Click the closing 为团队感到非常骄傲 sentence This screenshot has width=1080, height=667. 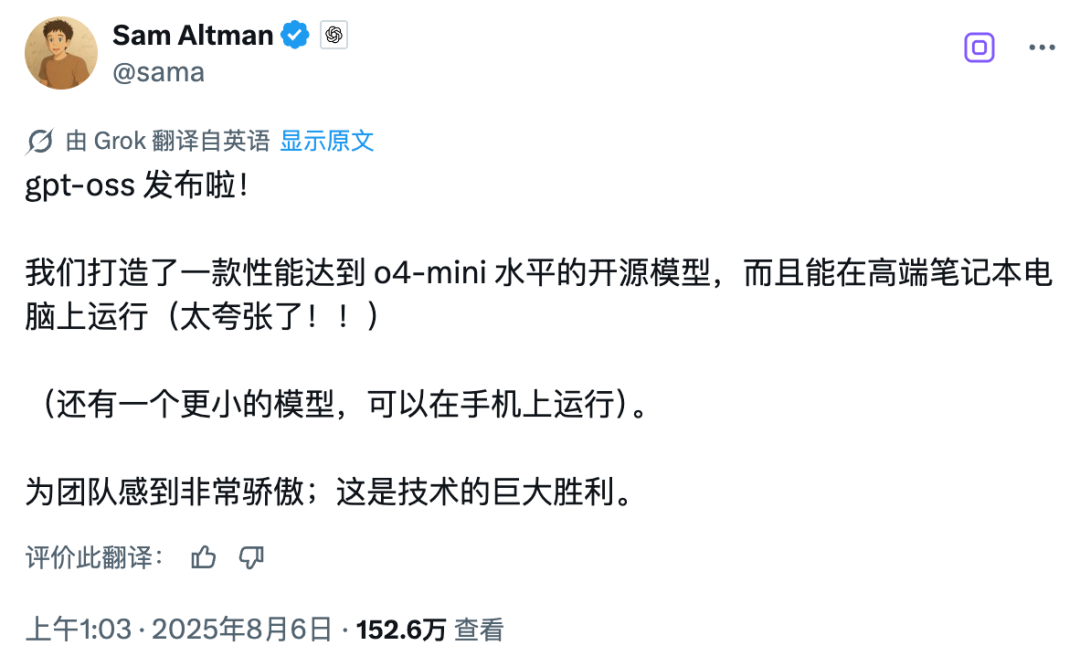coord(329,492)
